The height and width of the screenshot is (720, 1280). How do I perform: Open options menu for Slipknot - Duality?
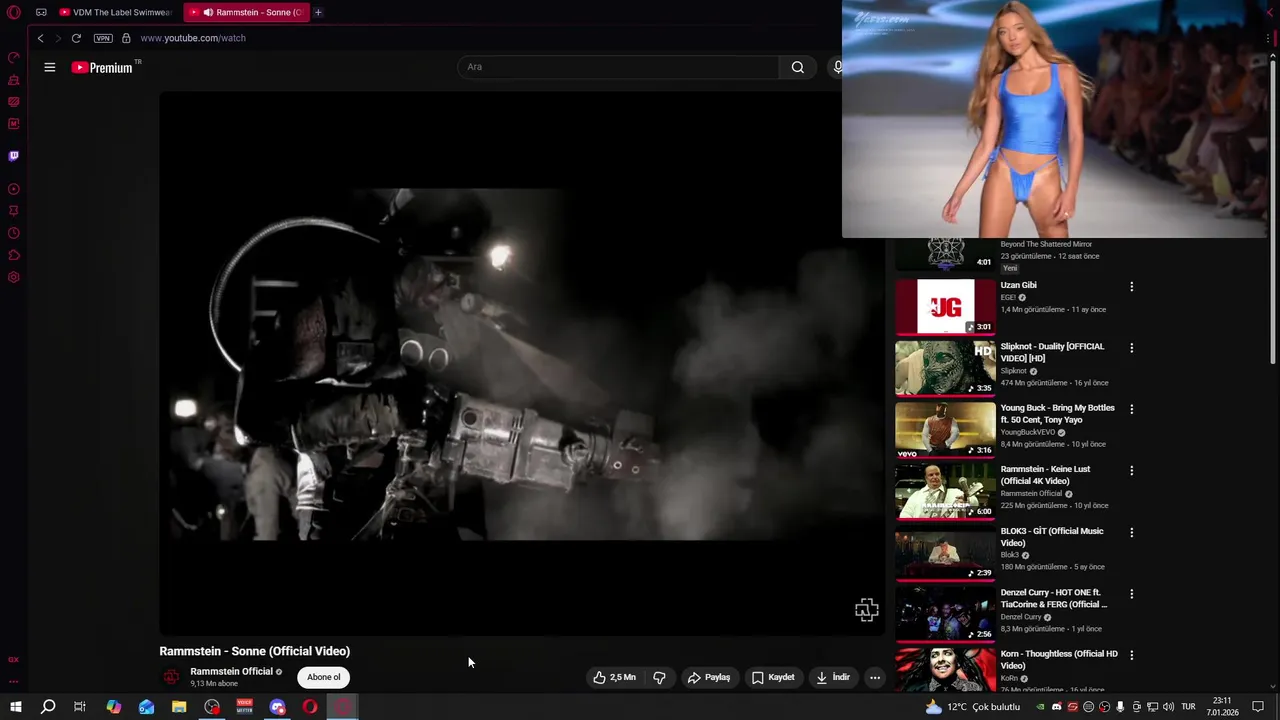click(1132, 348)
